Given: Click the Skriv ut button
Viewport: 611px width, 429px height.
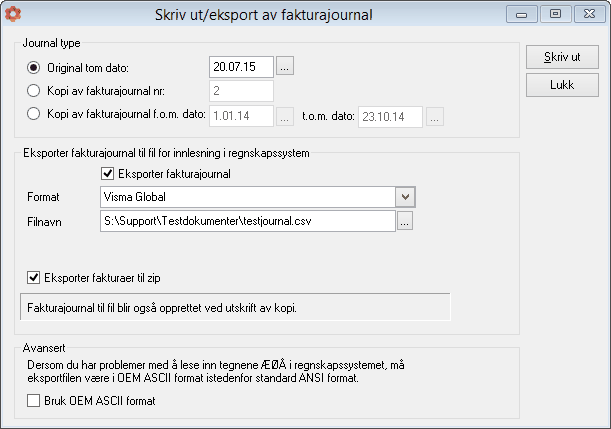Looking at the screenshot, I should pos(562,57).
